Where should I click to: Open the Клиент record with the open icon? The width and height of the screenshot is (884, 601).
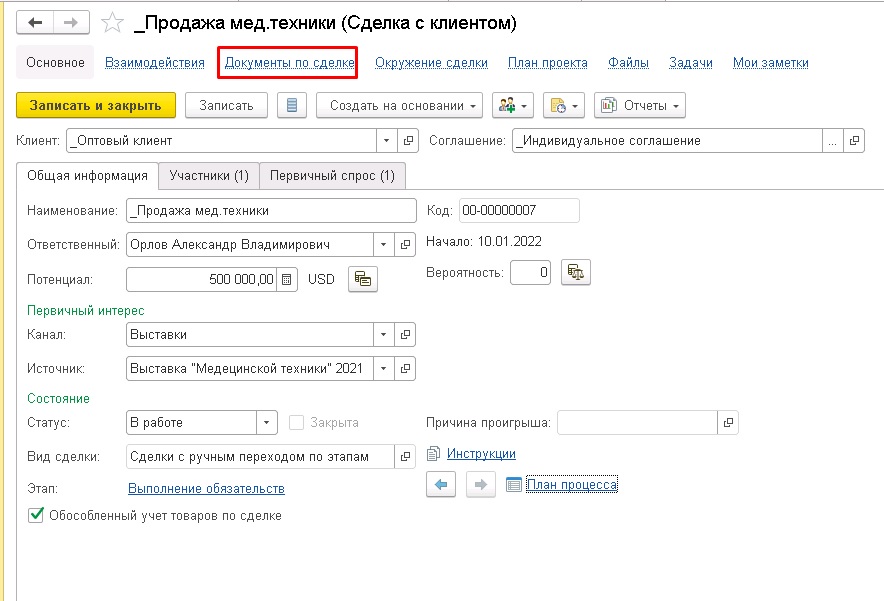(407, 141)
